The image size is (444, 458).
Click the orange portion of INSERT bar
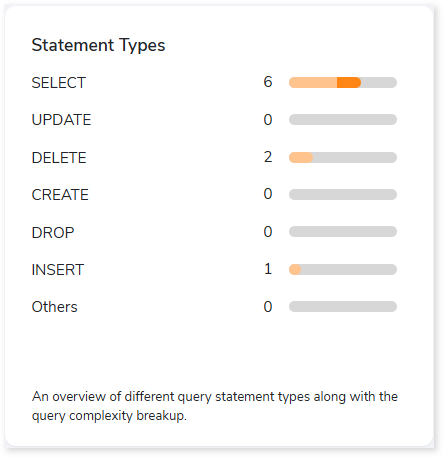click(x=295, y=269)
